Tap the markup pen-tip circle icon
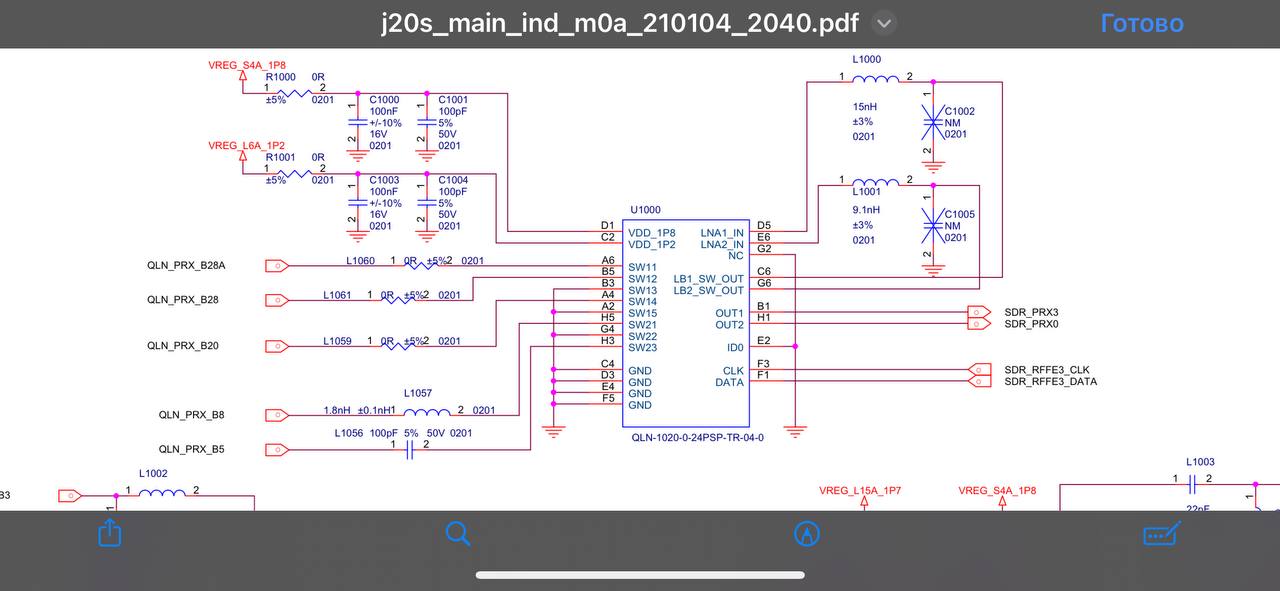This screenshot has height=591, width=1280. (806, 534)
